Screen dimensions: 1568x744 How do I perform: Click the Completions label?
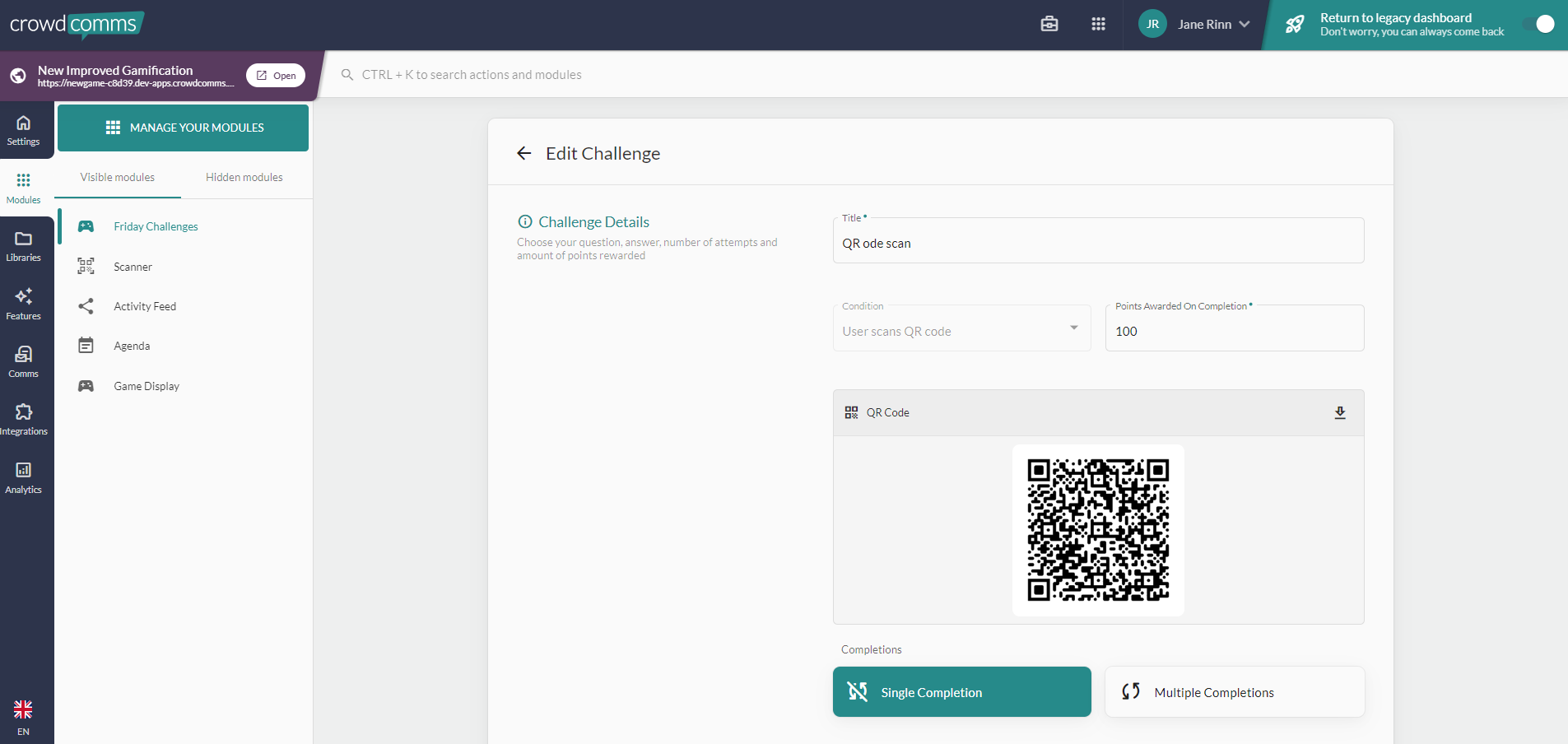(872, 650)
